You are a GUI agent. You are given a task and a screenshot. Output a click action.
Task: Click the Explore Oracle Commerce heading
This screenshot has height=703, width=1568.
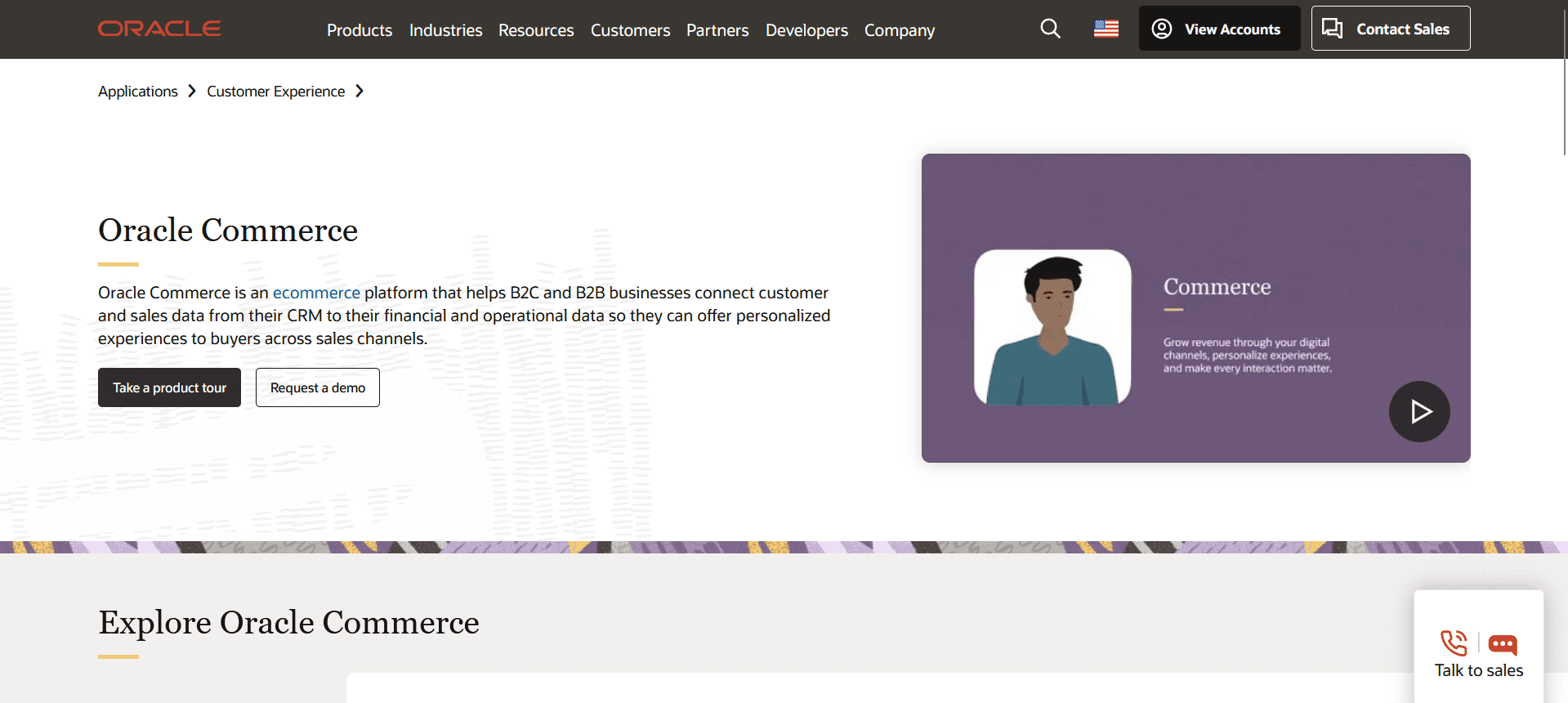point(288,622)
